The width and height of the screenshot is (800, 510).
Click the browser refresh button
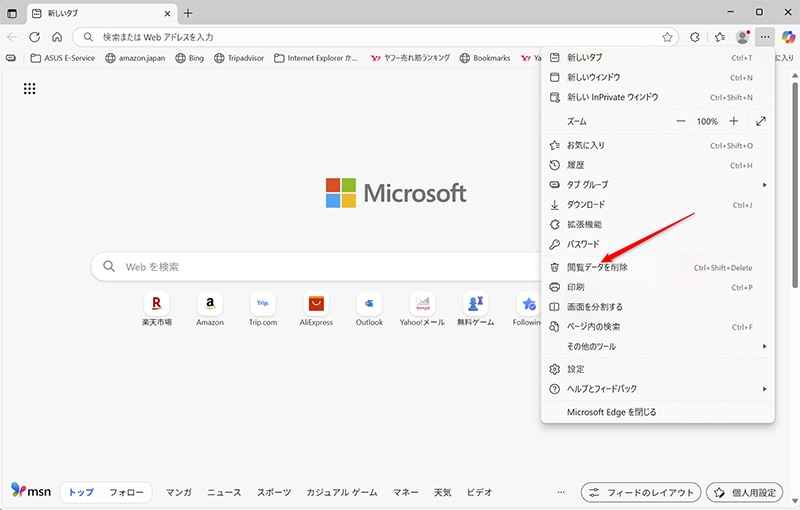(35, 37)
